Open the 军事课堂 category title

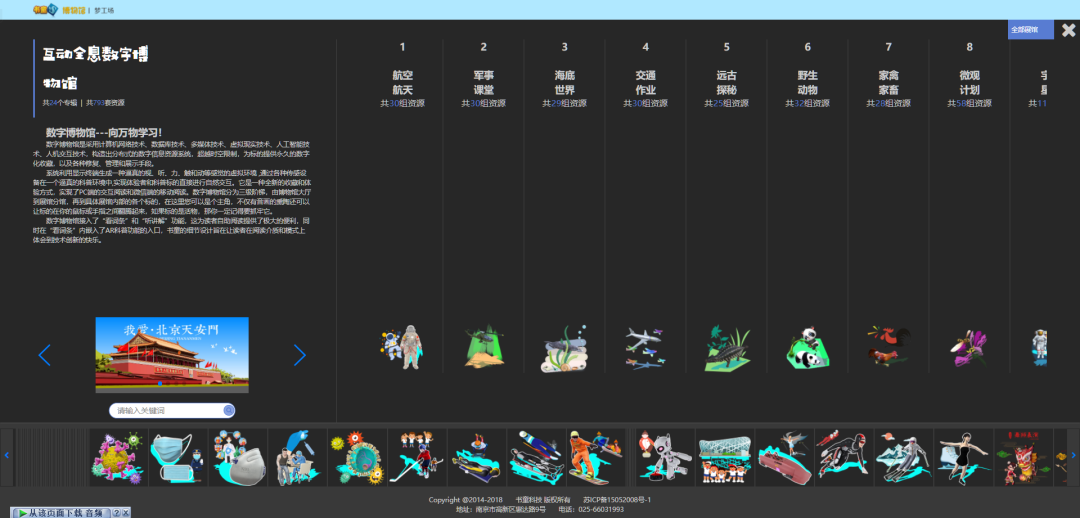[484, 83]
